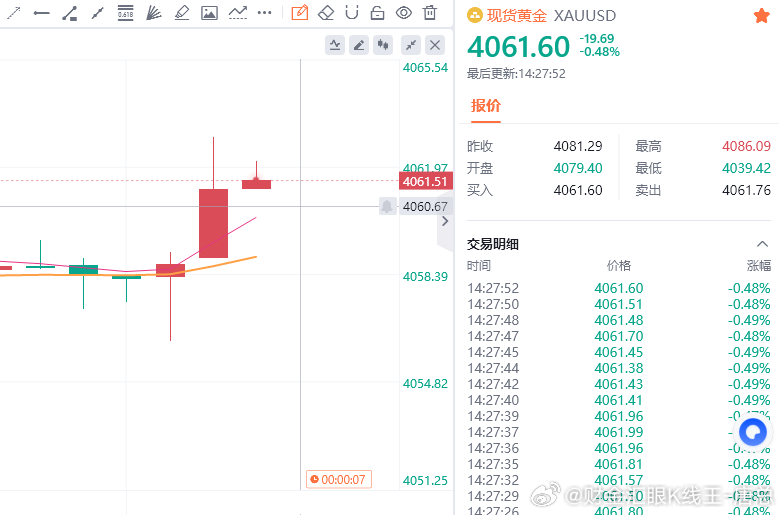The height and width of the screenshot is (515, 783).
Task: Change chart candlestick style
Action: pyautogui.click(x=383, y=45)
